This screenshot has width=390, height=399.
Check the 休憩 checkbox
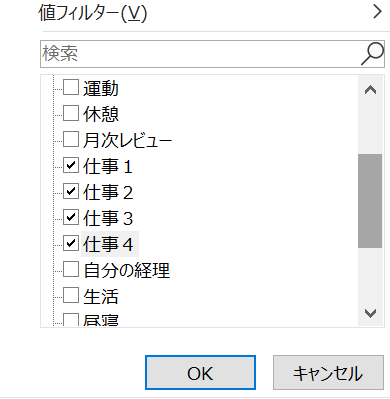tap(71, 113)
